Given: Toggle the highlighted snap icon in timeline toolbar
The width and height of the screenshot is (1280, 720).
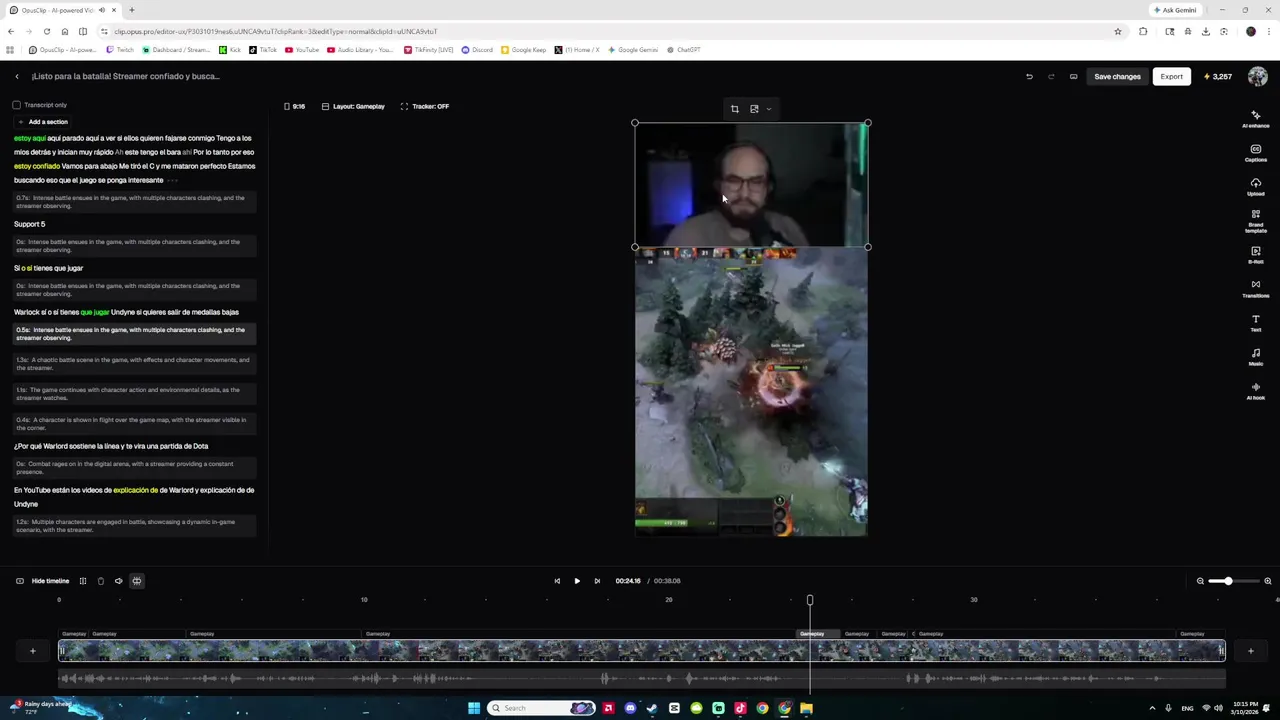Looking at the screenshot, I should [x=137, y=581].
